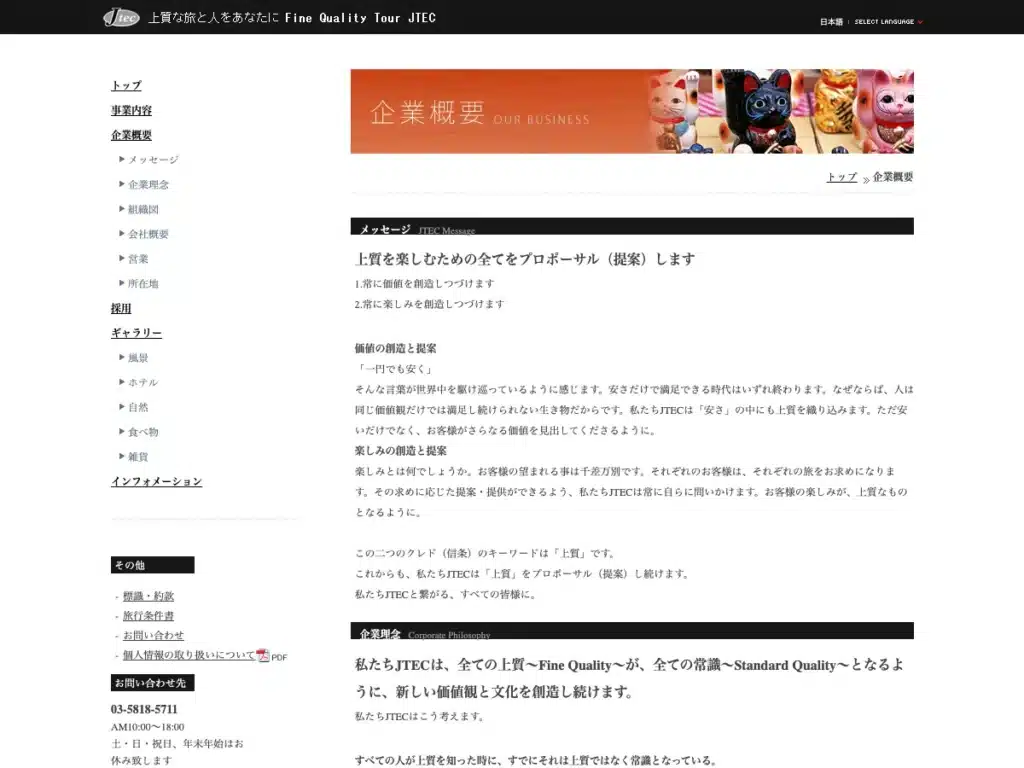Click the 企業理念 Corporate Philosophy section header
The height and width of the screenshot is (768, 1024).
(x=632, y=630)
